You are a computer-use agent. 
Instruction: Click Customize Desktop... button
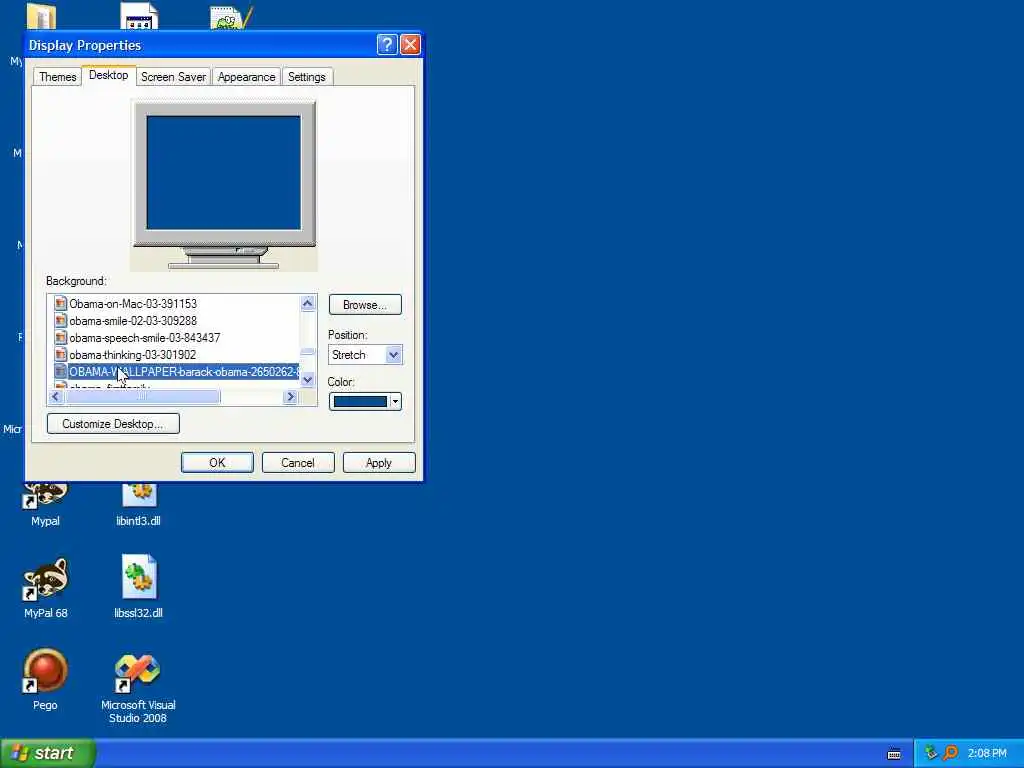(113, 424)
